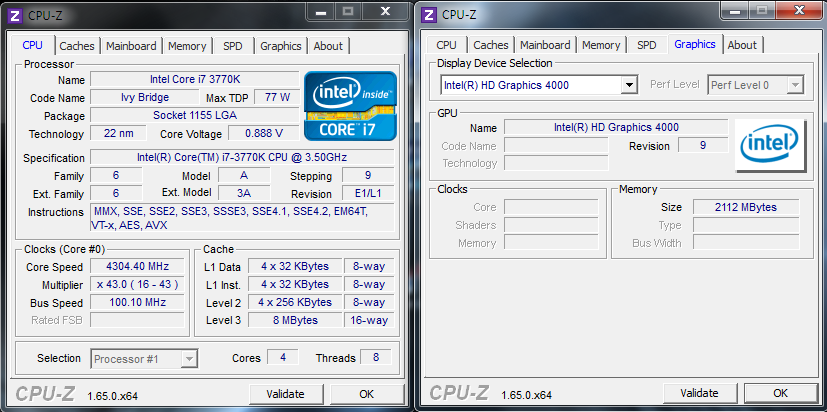Open Caches tab in left window
827x412 pixels.
pos(77,46)
